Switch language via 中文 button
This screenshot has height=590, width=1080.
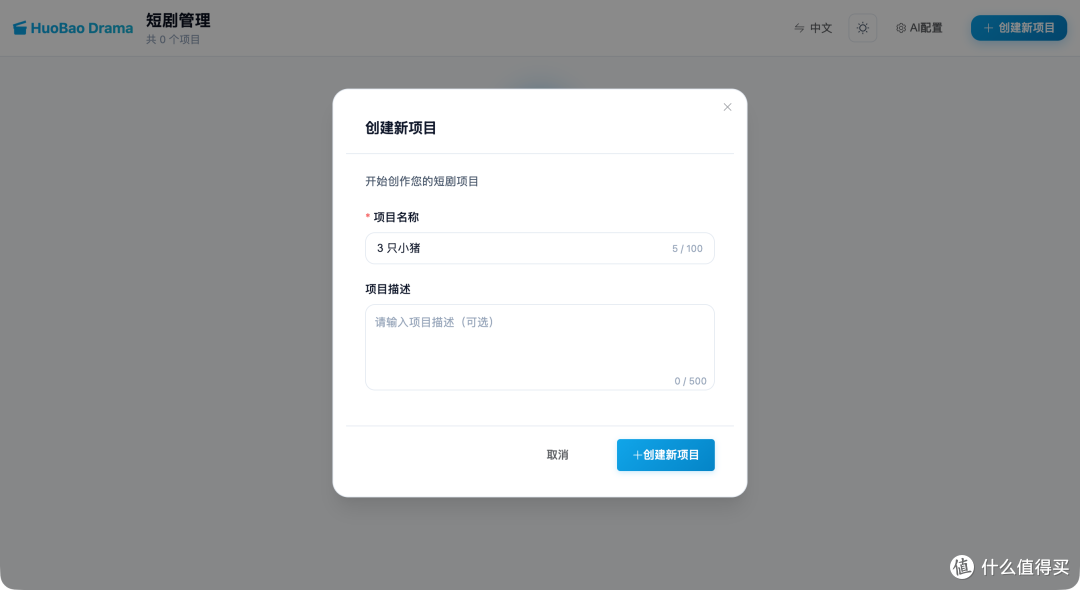coord(813,28)
